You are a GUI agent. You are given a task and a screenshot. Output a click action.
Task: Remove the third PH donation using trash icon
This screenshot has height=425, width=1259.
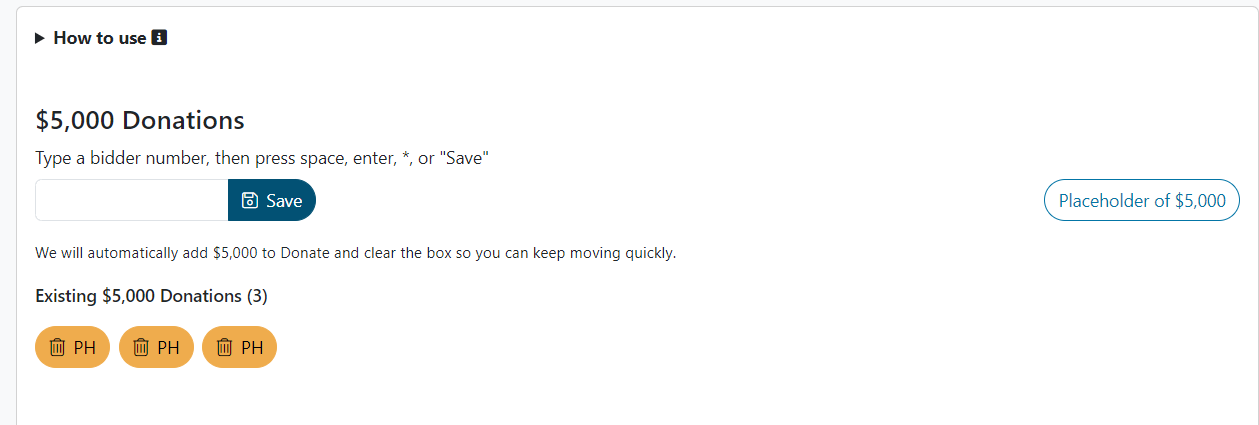[x=224, y=347]
